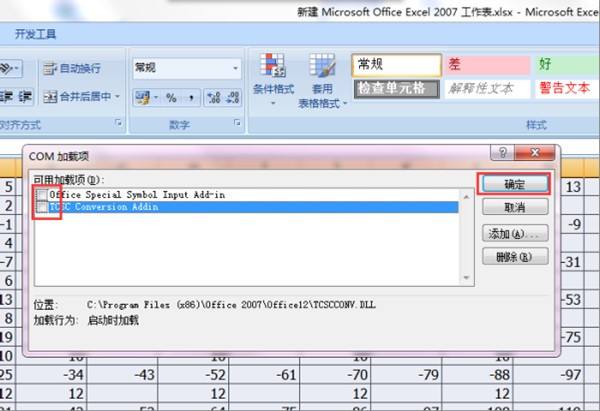Select worksheet cell containing -70
The image size is (600, 411).
pyautogui.click(x=335, y=375)
